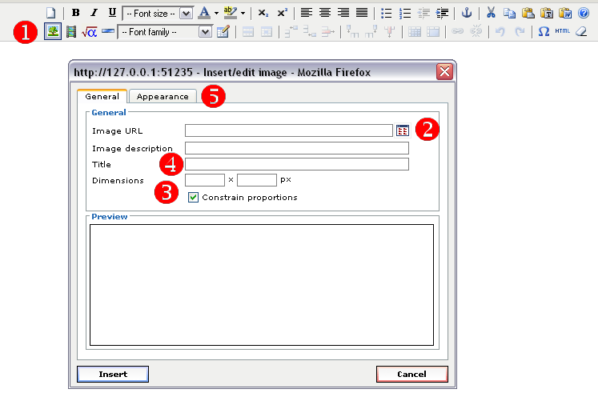
Task: Open the equation editor square-root icon
Action: 89,32
